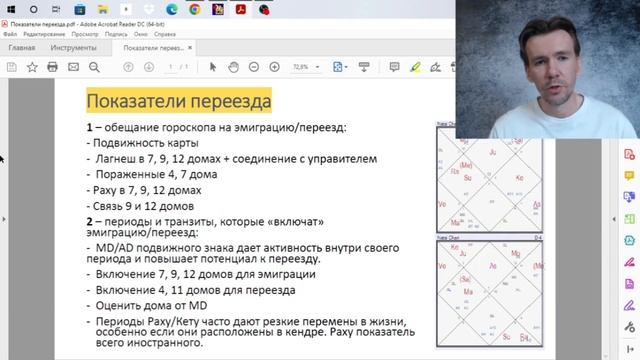Click the scrolling mode toolbar icon
Image resolution: width=640 pixels, height=360 pixels.
pyautogui.click(x=364, y=67)
